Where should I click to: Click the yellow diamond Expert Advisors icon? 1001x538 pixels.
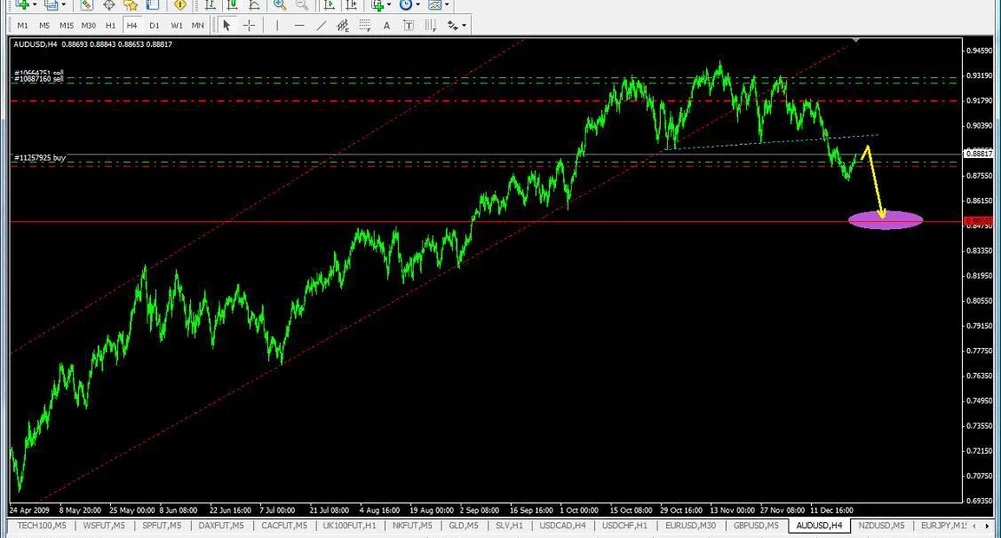click(180, 4)
